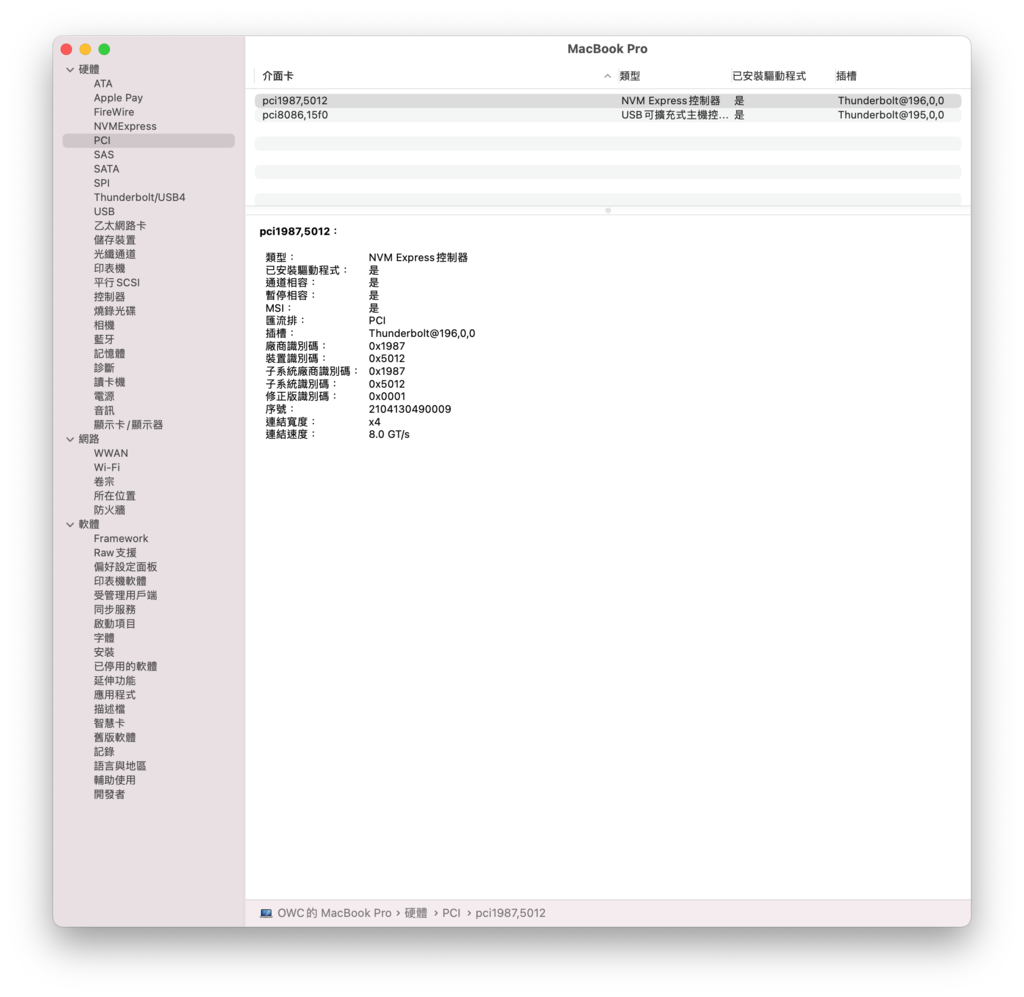Select SATA in sidebar
The height and width of the screenshot is (997, 1024).
(x=106, y=169)
